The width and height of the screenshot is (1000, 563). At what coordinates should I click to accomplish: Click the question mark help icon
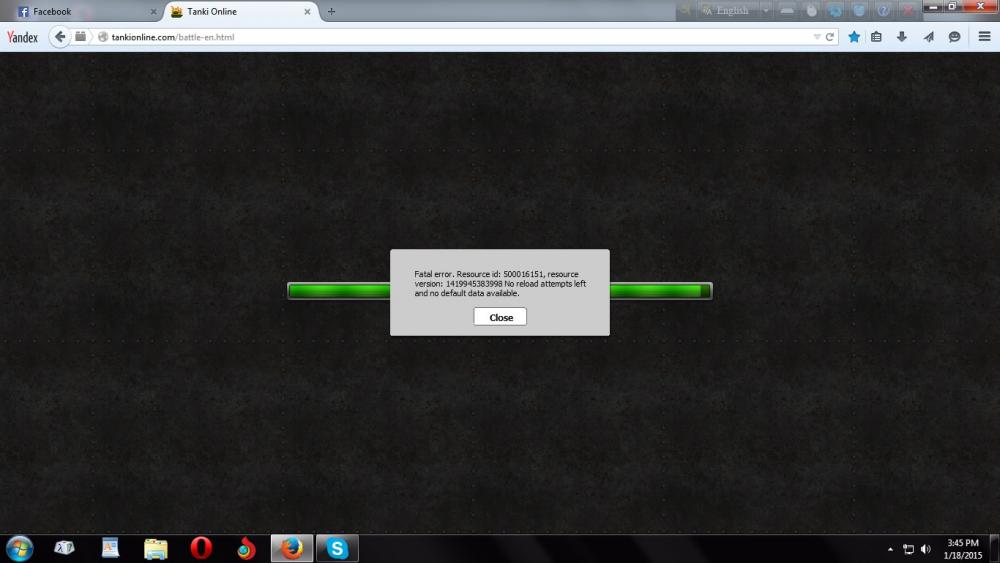[883, 10]
